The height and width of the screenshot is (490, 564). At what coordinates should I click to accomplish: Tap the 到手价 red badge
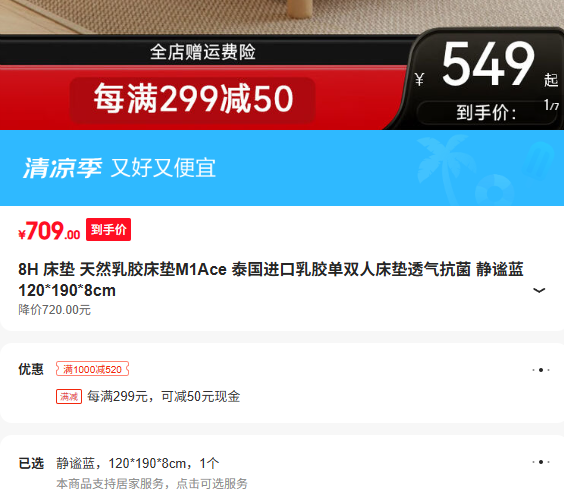tap(108, 230)
